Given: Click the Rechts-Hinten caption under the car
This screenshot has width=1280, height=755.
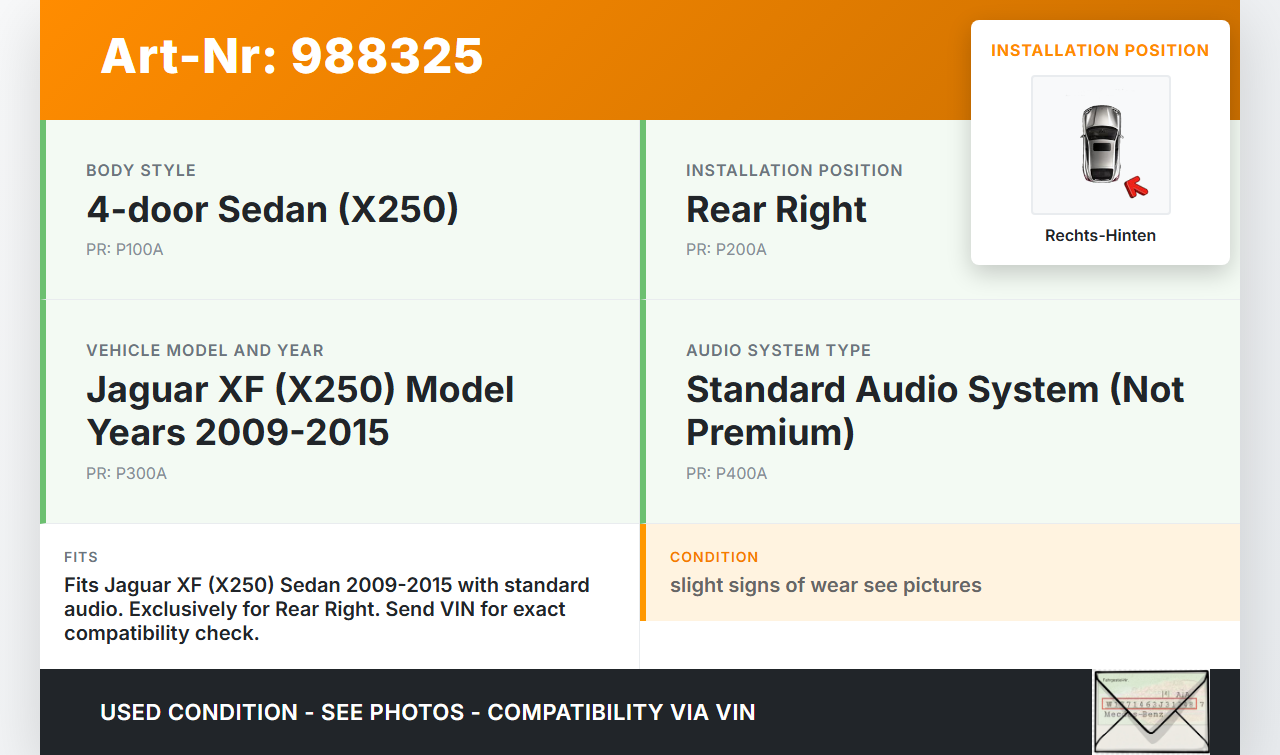Looking at the screenshot, I should pos(1100,236).
